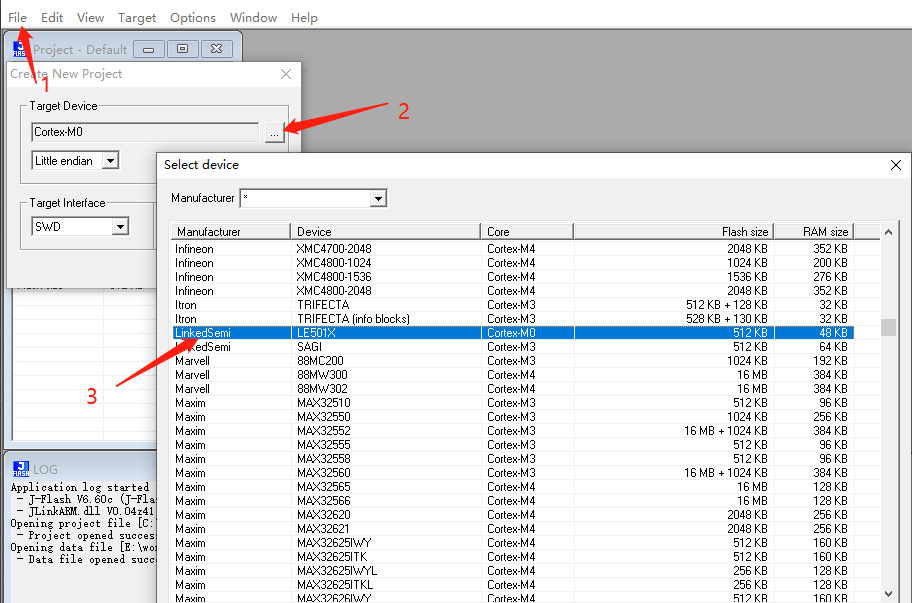Screen dimensions: 912x603
Task: Sort by the RAM size column header
Action: tap(814, 231)
